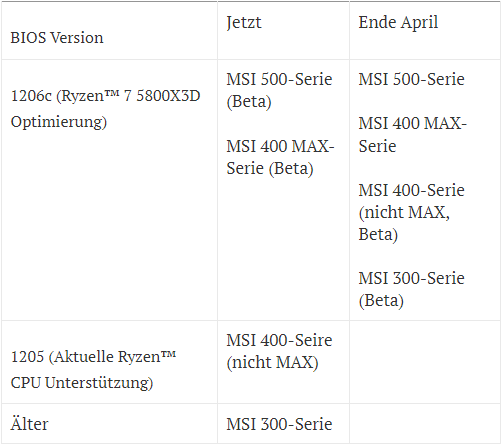502x445 pixels.
Task: Click MSI 500-Serie (Beta) under Jetzt
Action: click(279, 90)
